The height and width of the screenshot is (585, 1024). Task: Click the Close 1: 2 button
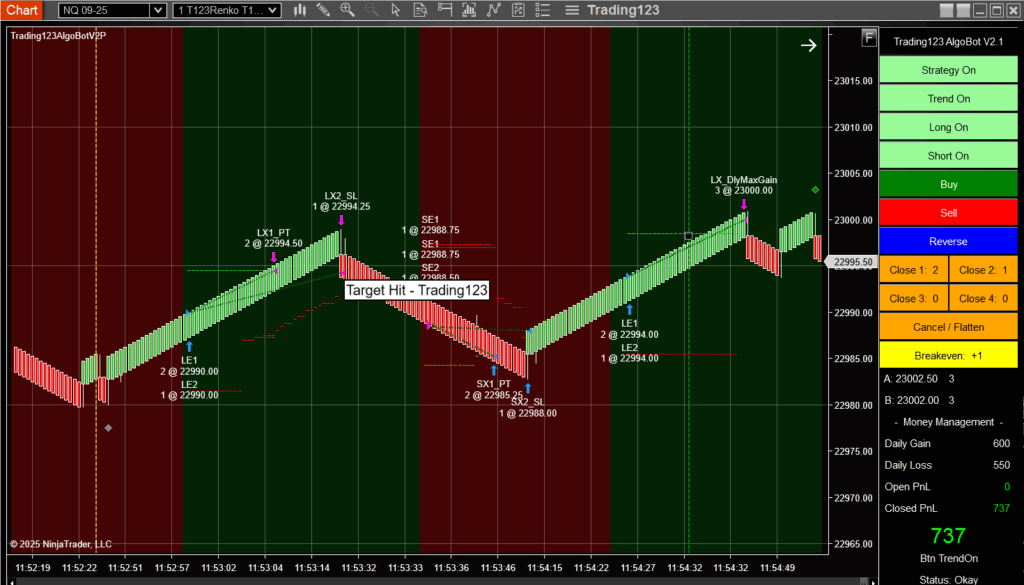click(x=914, y=270)
